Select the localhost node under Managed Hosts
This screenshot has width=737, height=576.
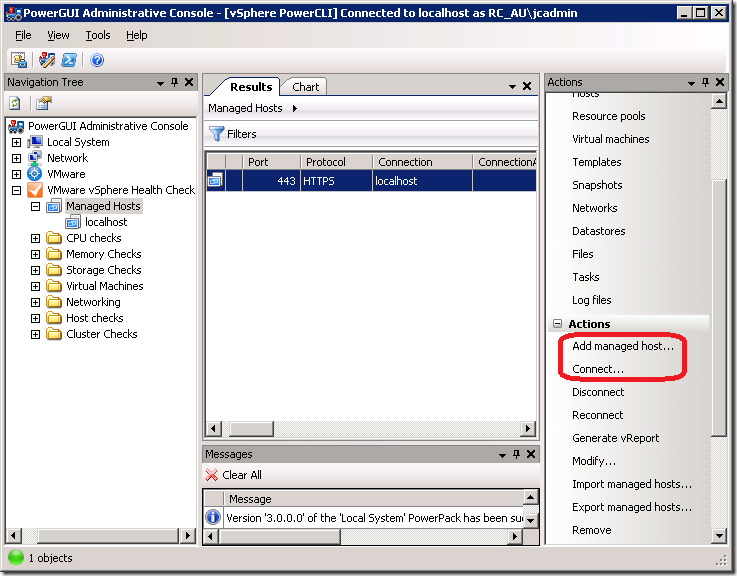[x=106, y=222]
